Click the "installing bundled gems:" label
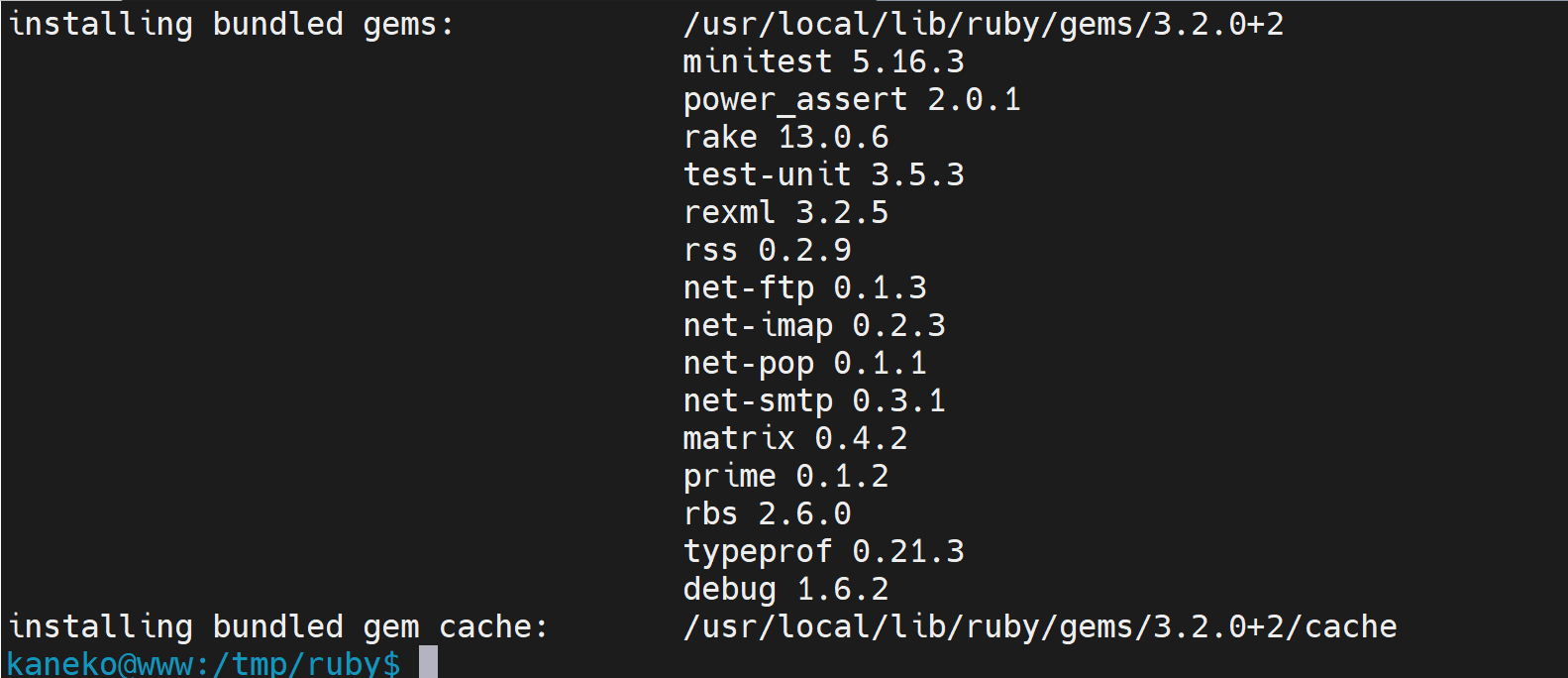1568x678 pixels. coord(231,24)
